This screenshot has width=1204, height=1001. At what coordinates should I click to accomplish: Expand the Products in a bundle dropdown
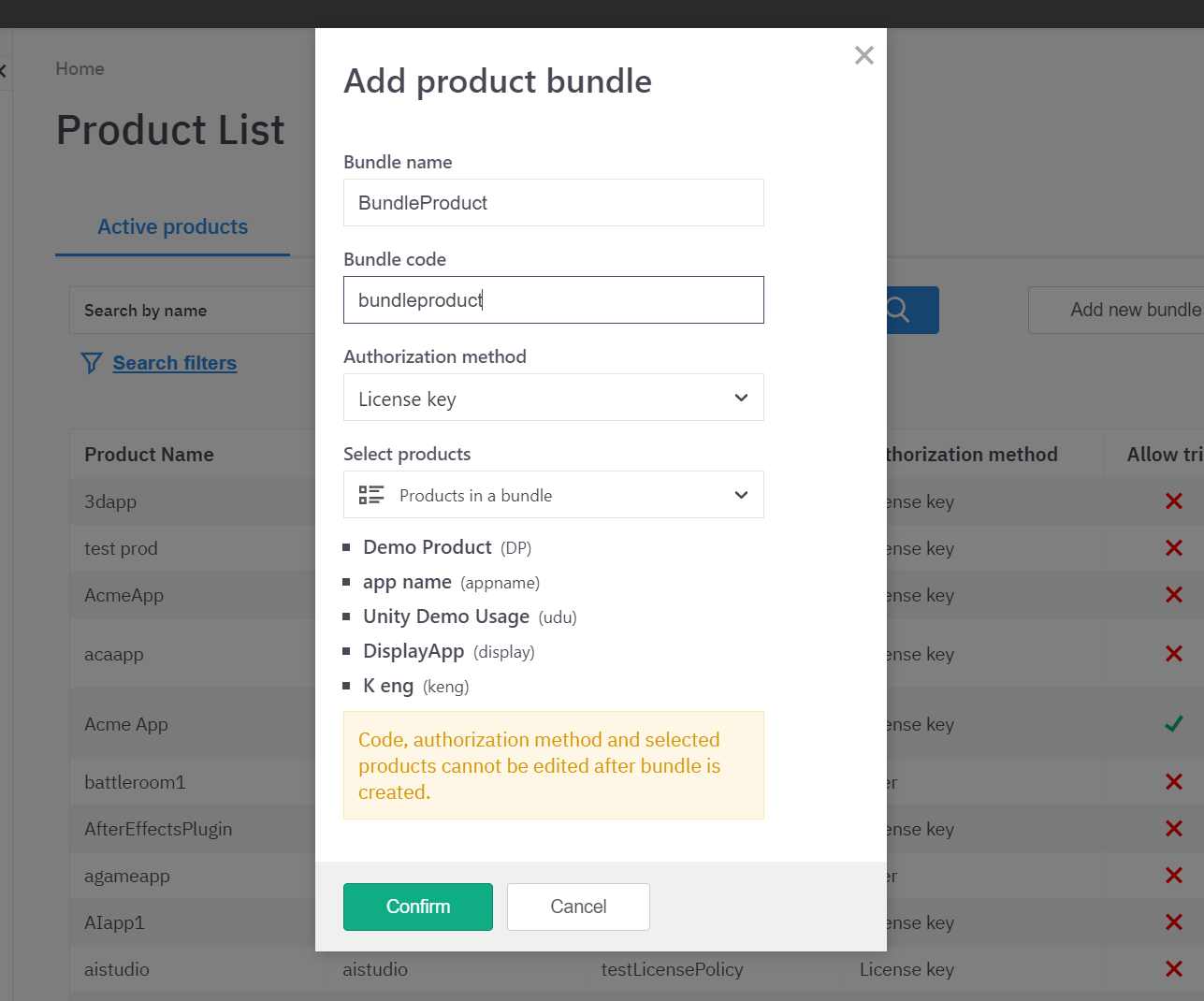pyautogui.click(x=552, y=495)
